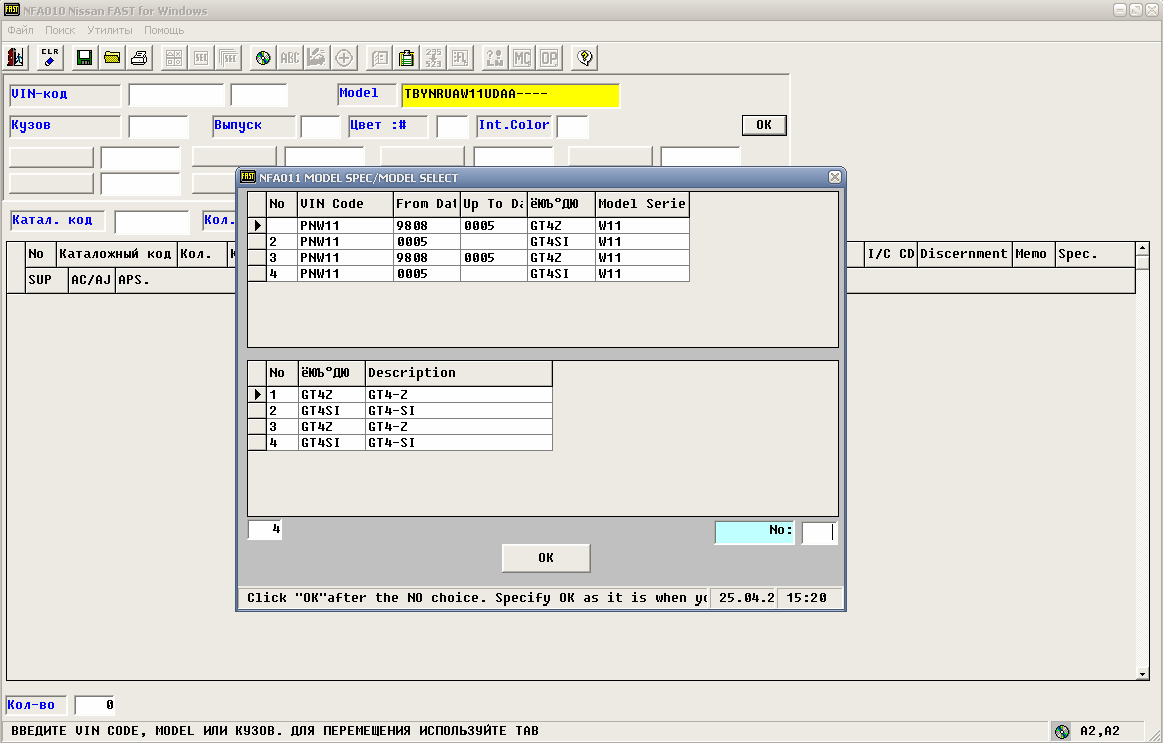Viewport: 1163px width, 743px height.
Task: Open the Помощь menu
Action: coord(163,30)
